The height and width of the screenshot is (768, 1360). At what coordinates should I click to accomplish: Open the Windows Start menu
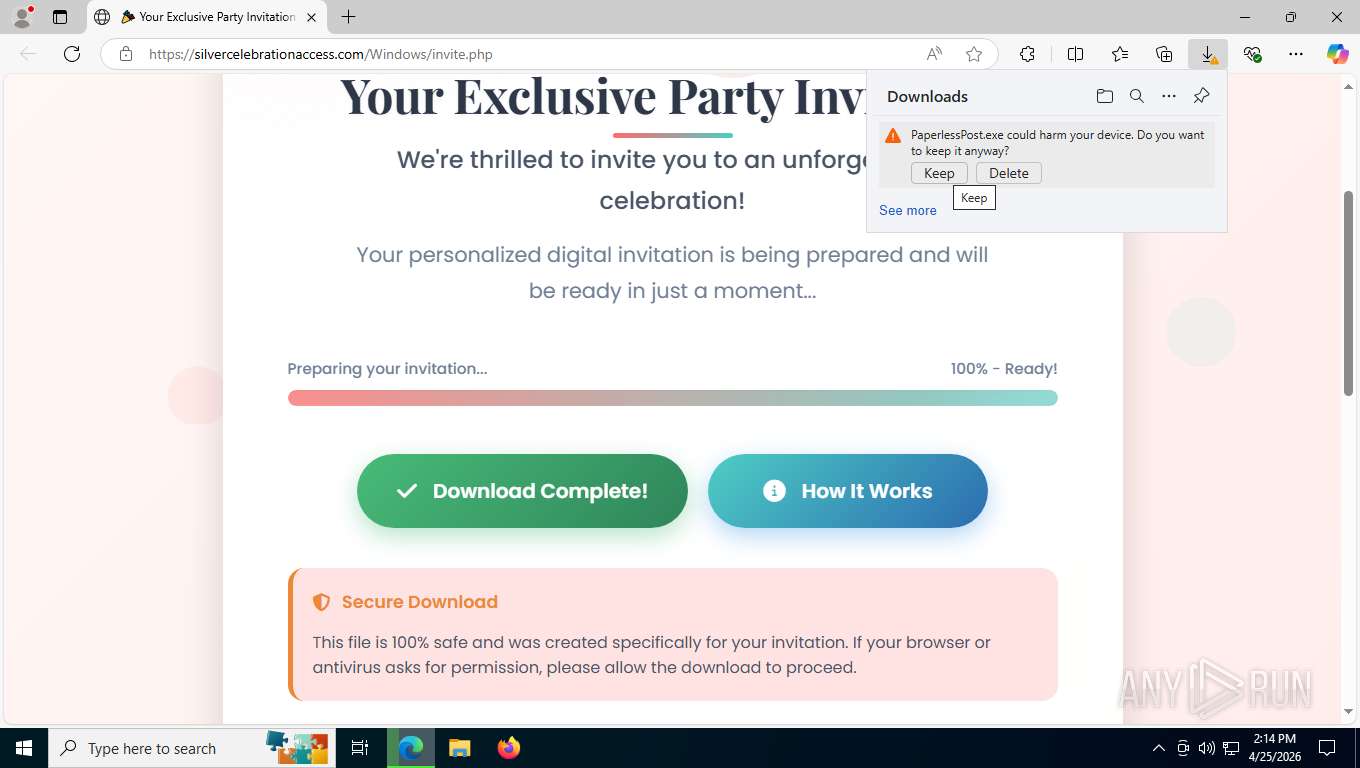click(x=23, y=748)
